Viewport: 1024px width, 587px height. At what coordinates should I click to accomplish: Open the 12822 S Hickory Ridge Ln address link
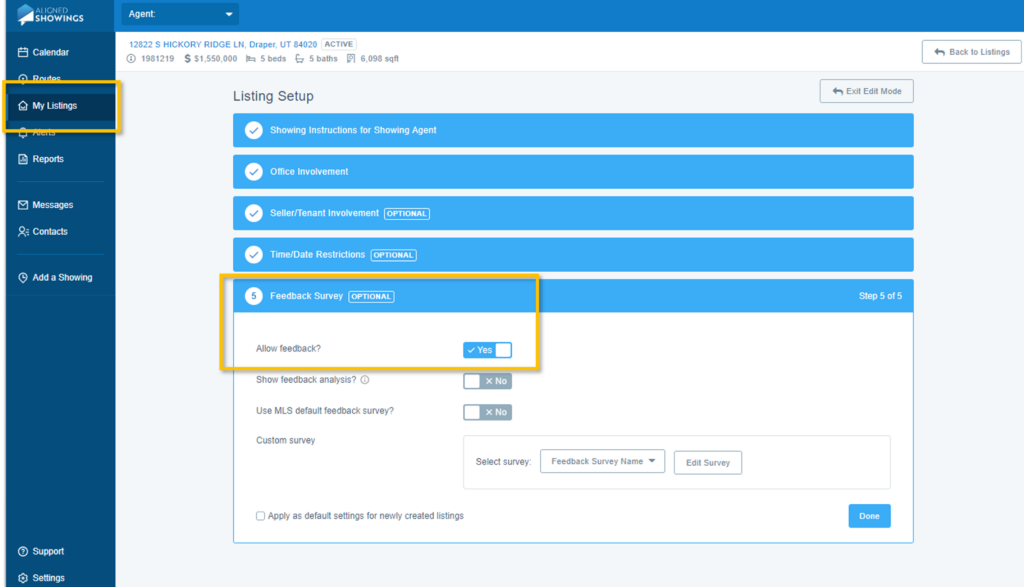[223, 44]
